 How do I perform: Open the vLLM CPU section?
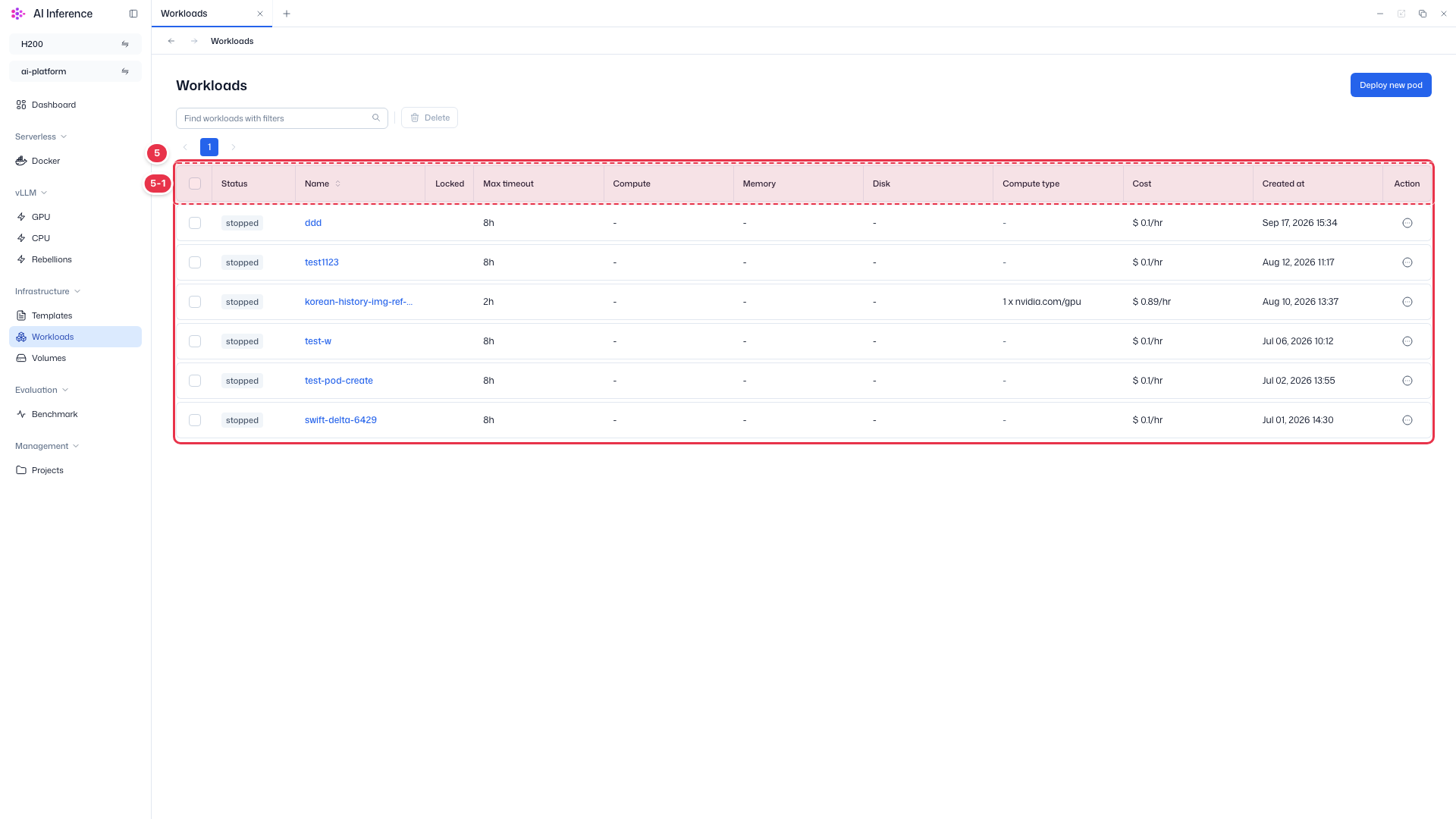coord(75,238)
